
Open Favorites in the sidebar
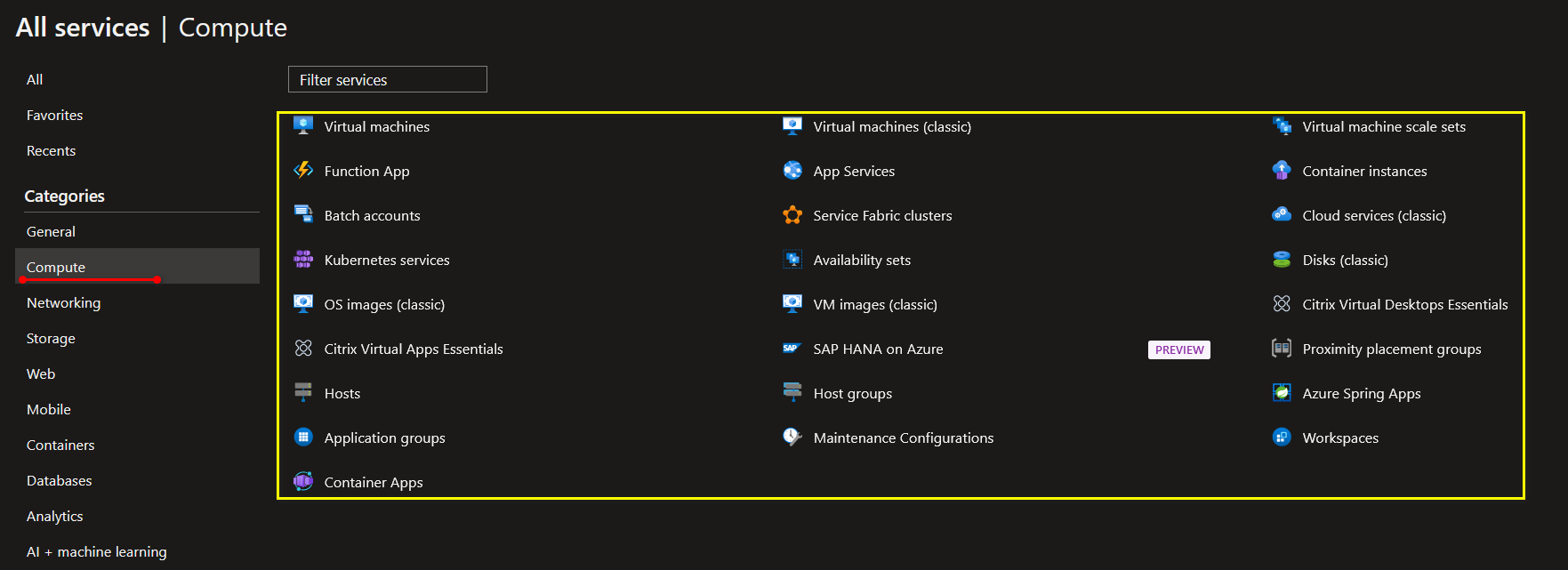pos(54,115)
